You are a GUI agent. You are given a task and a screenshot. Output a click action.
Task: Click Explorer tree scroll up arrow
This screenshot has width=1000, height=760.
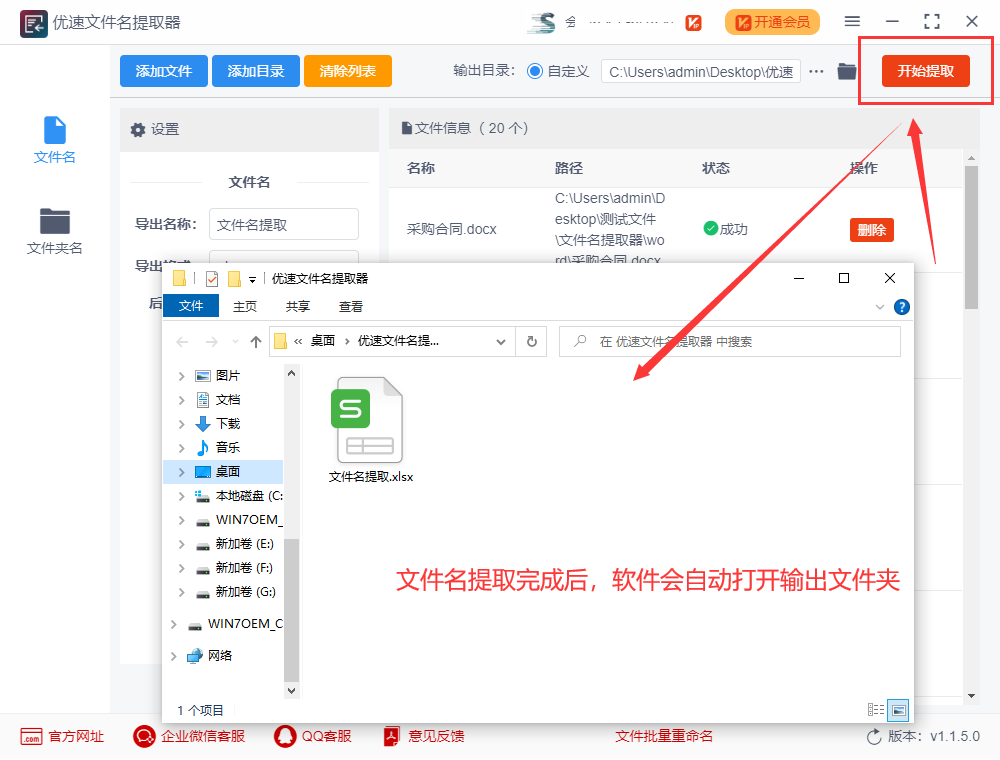click(x=291, y=374)
